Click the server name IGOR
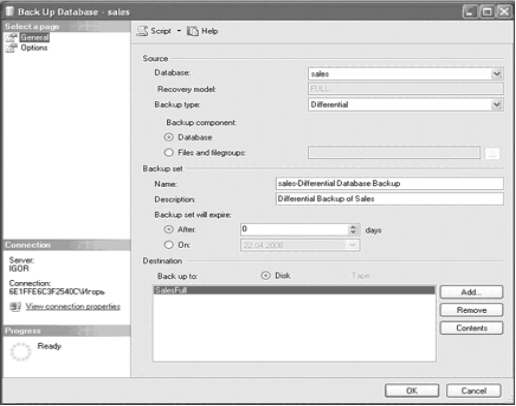 [19, 269]
